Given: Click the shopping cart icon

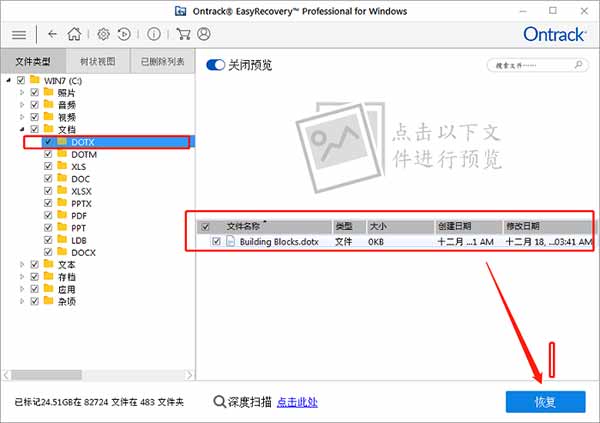Looking at the screenshot, I should (x=182, y=34).
